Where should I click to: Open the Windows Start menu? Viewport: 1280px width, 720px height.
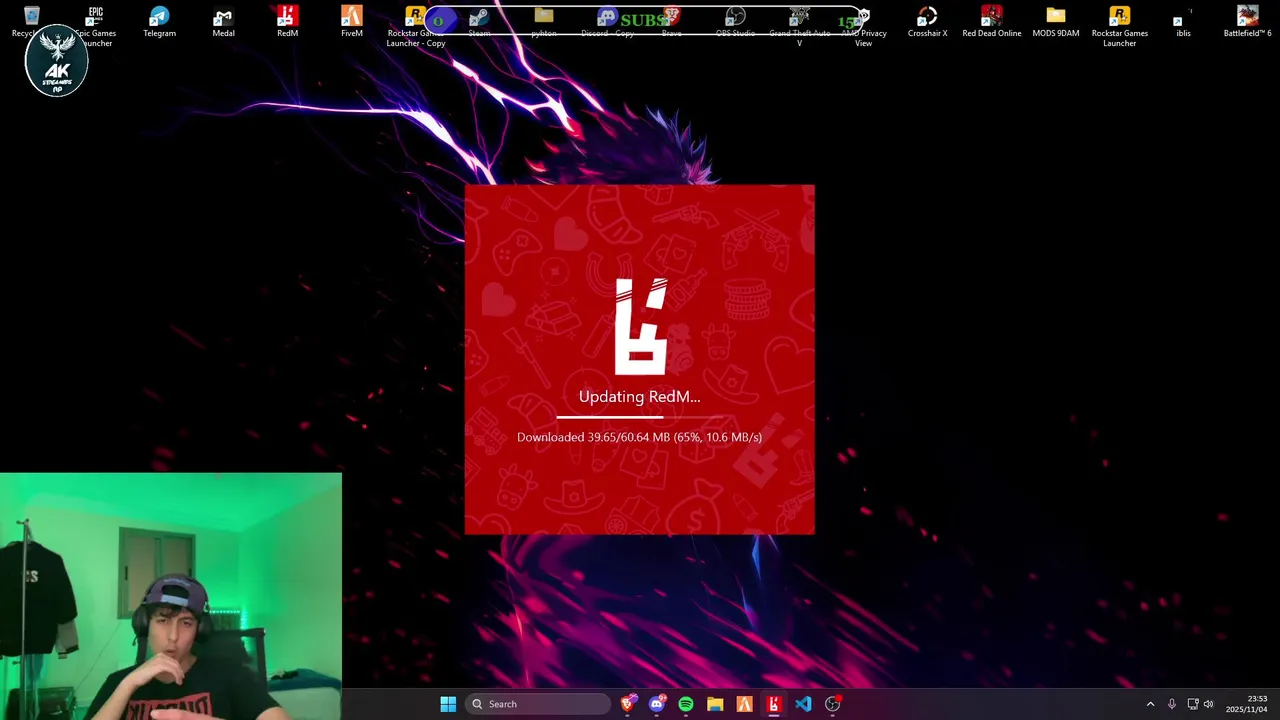448,704
